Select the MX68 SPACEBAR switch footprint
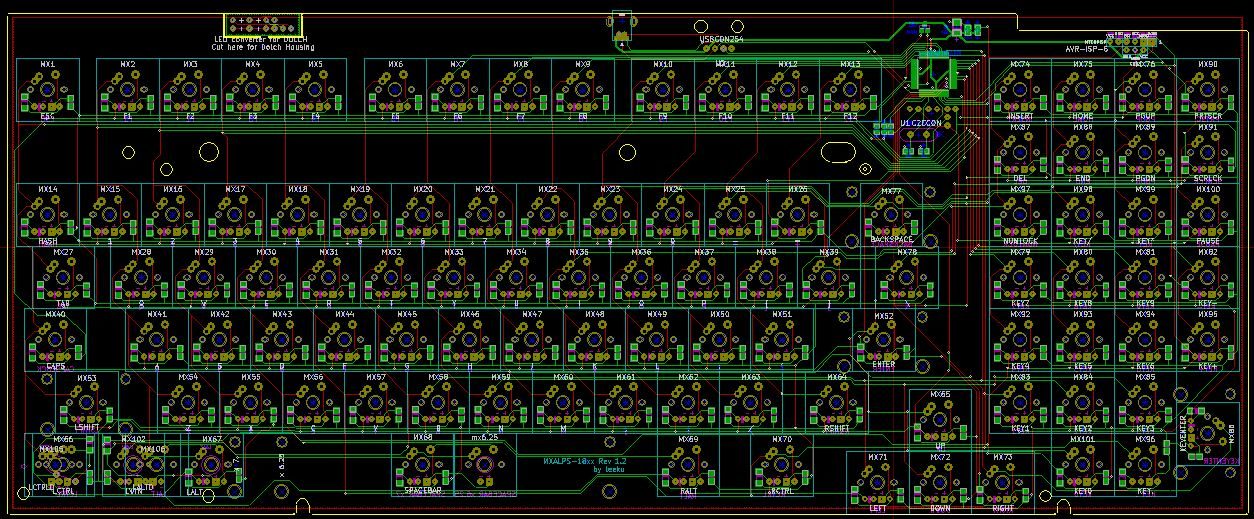Screen dimensions: 1254x519 [423, 465]
